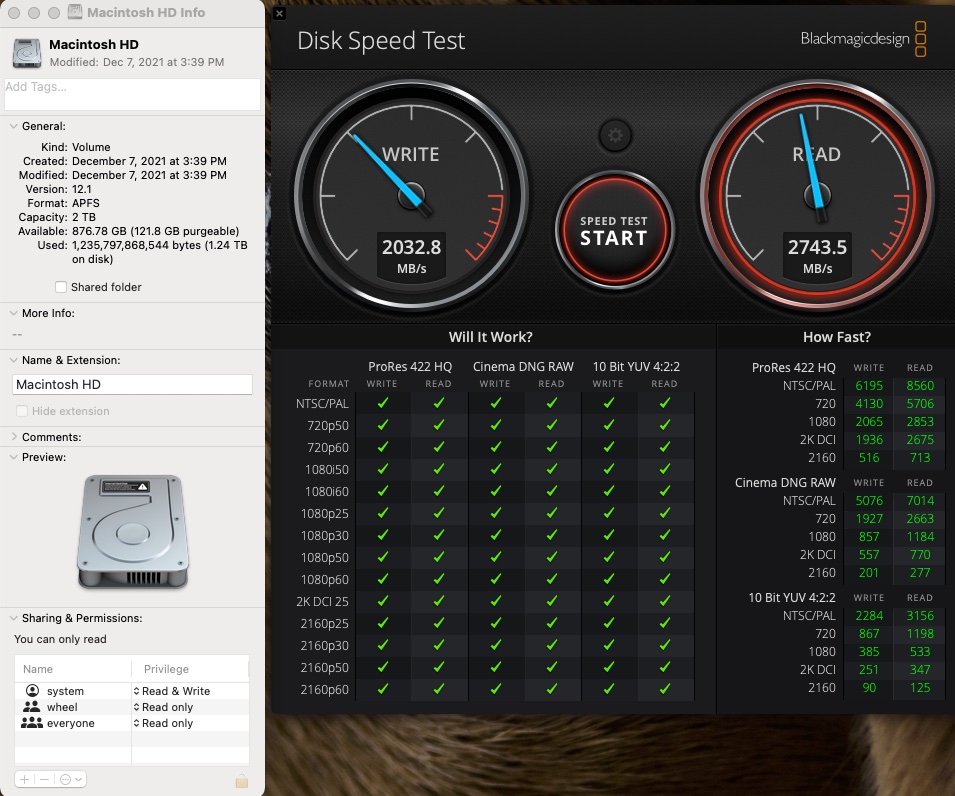The height and width of the screenshot is (796, 955).
Task: Click the lock icon in the Get Info window
Action: (x=241, y=779)
